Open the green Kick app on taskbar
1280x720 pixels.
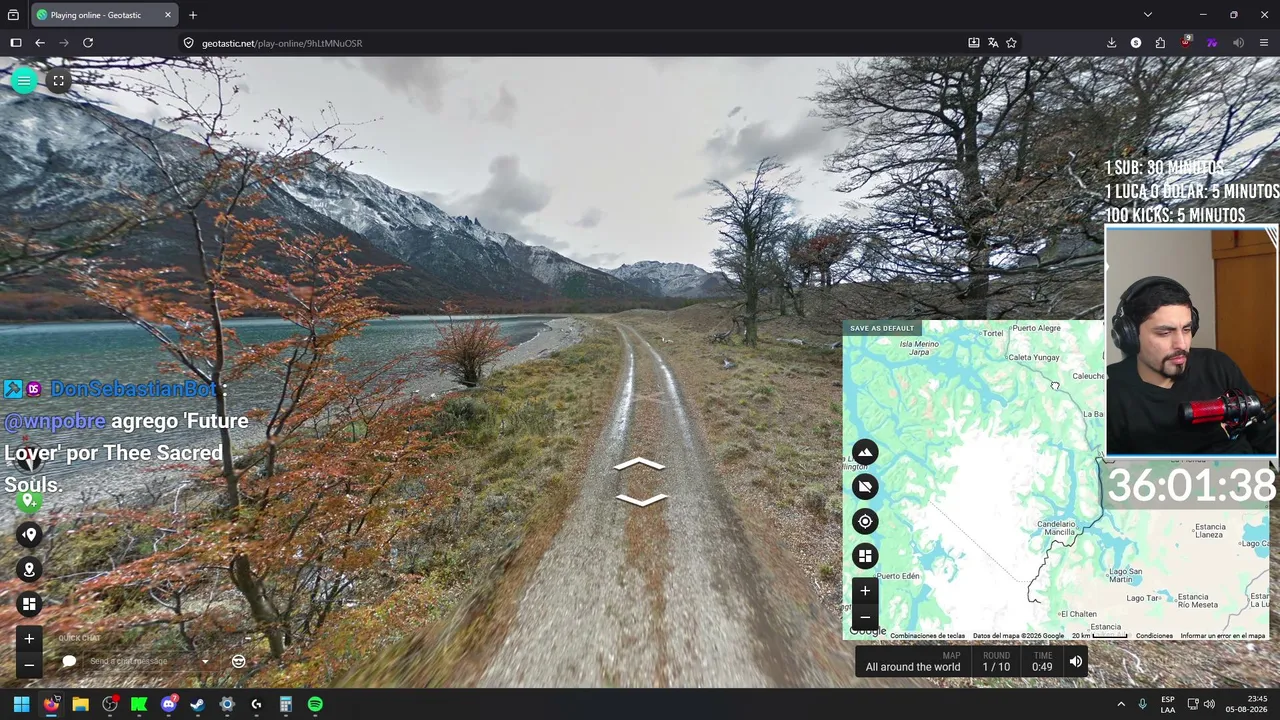pos(139,704)
